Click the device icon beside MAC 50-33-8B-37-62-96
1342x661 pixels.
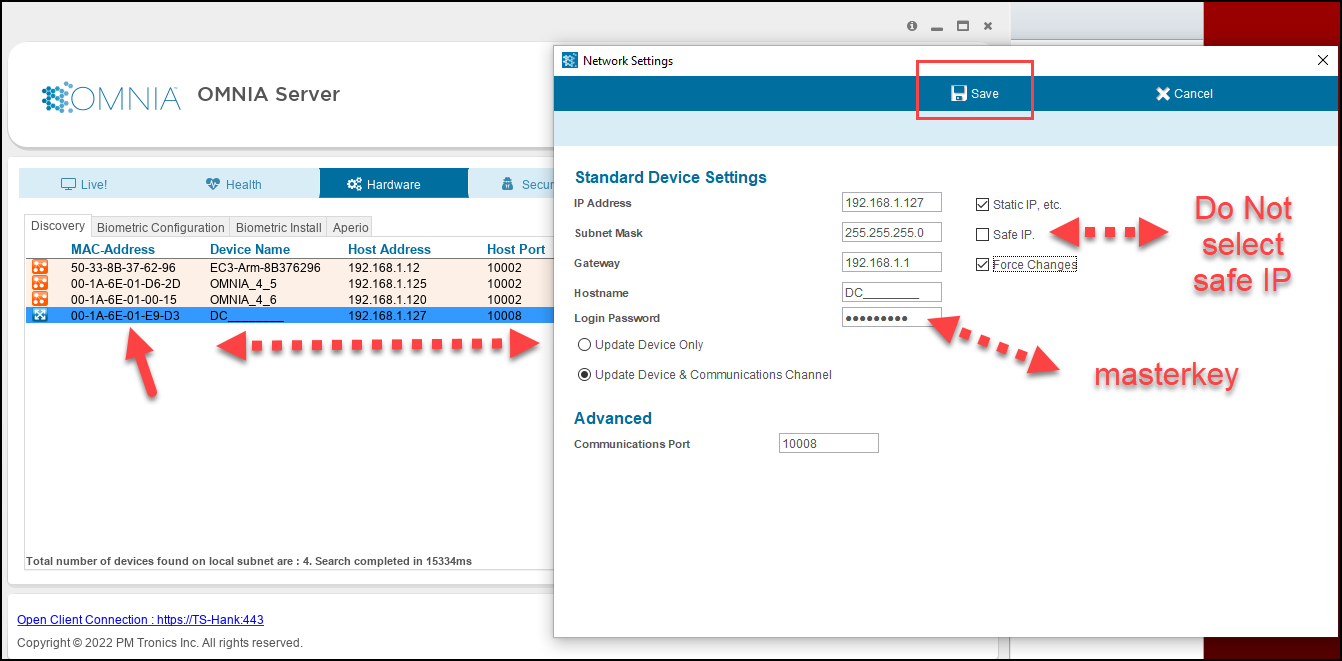pyautogui.click(x=40, y=268)
